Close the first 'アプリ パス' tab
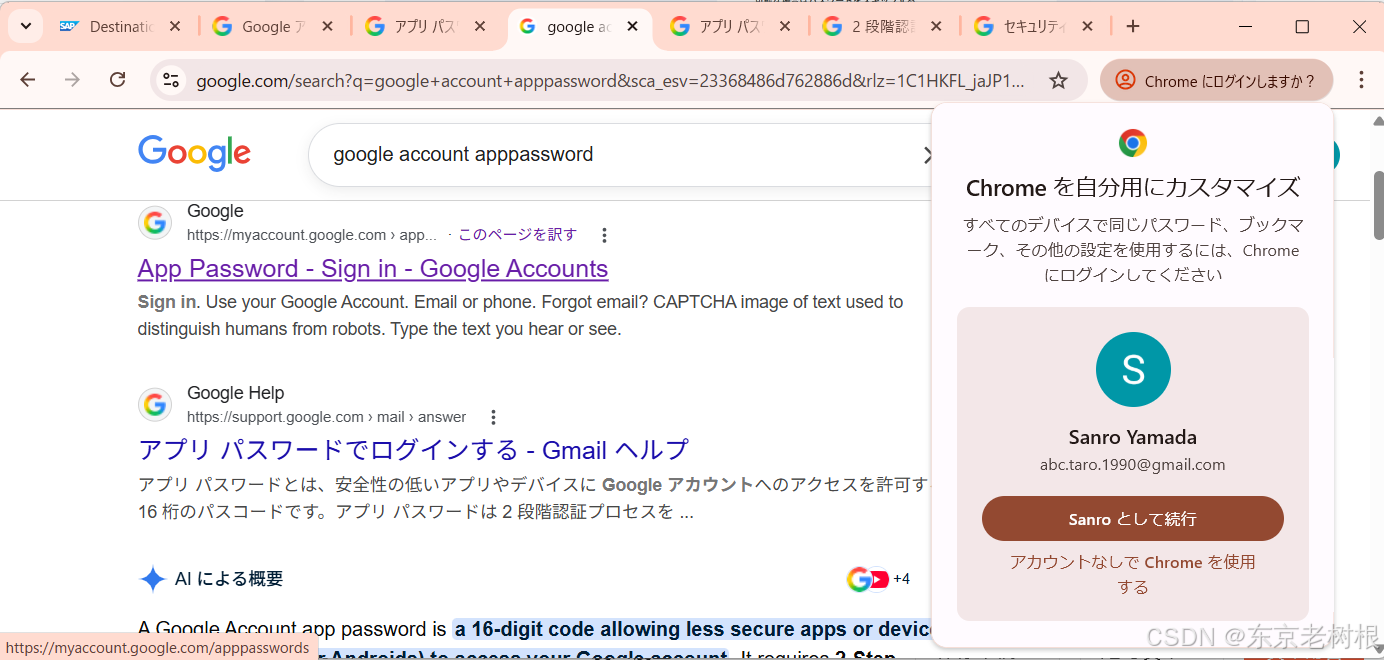The height and width of the screenshot is (660, 1384). (479, 27)
